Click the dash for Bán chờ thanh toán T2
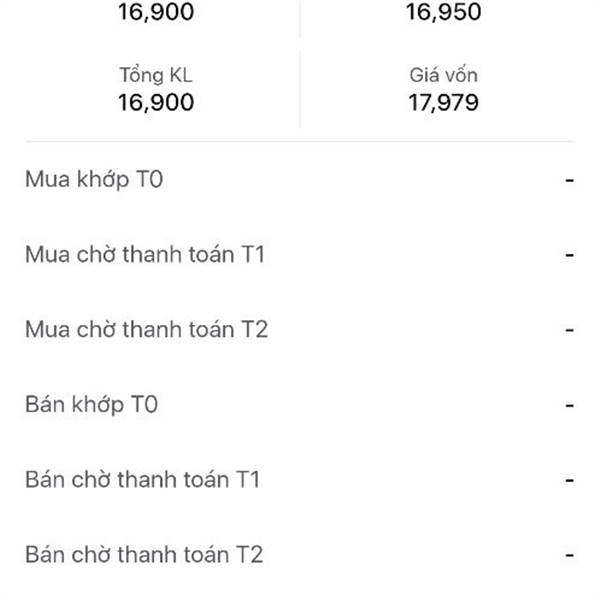This screenshot has width=600, height=600. click(569, 556)
